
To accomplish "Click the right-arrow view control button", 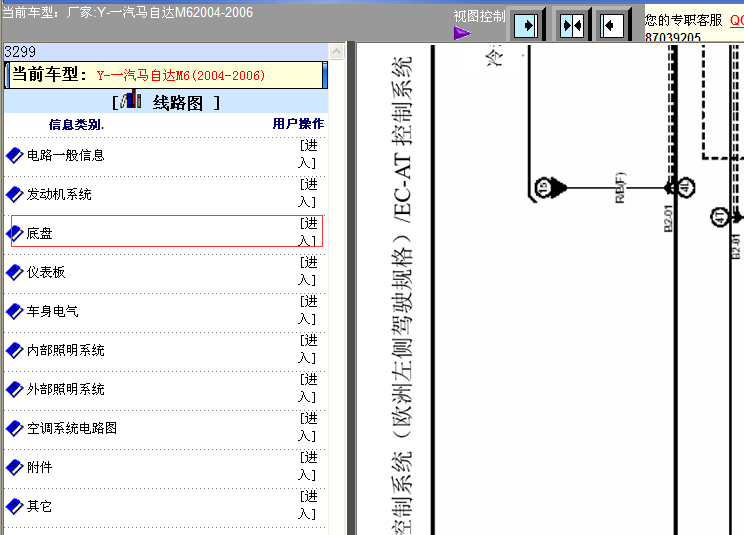I will [x=527, y=25].
